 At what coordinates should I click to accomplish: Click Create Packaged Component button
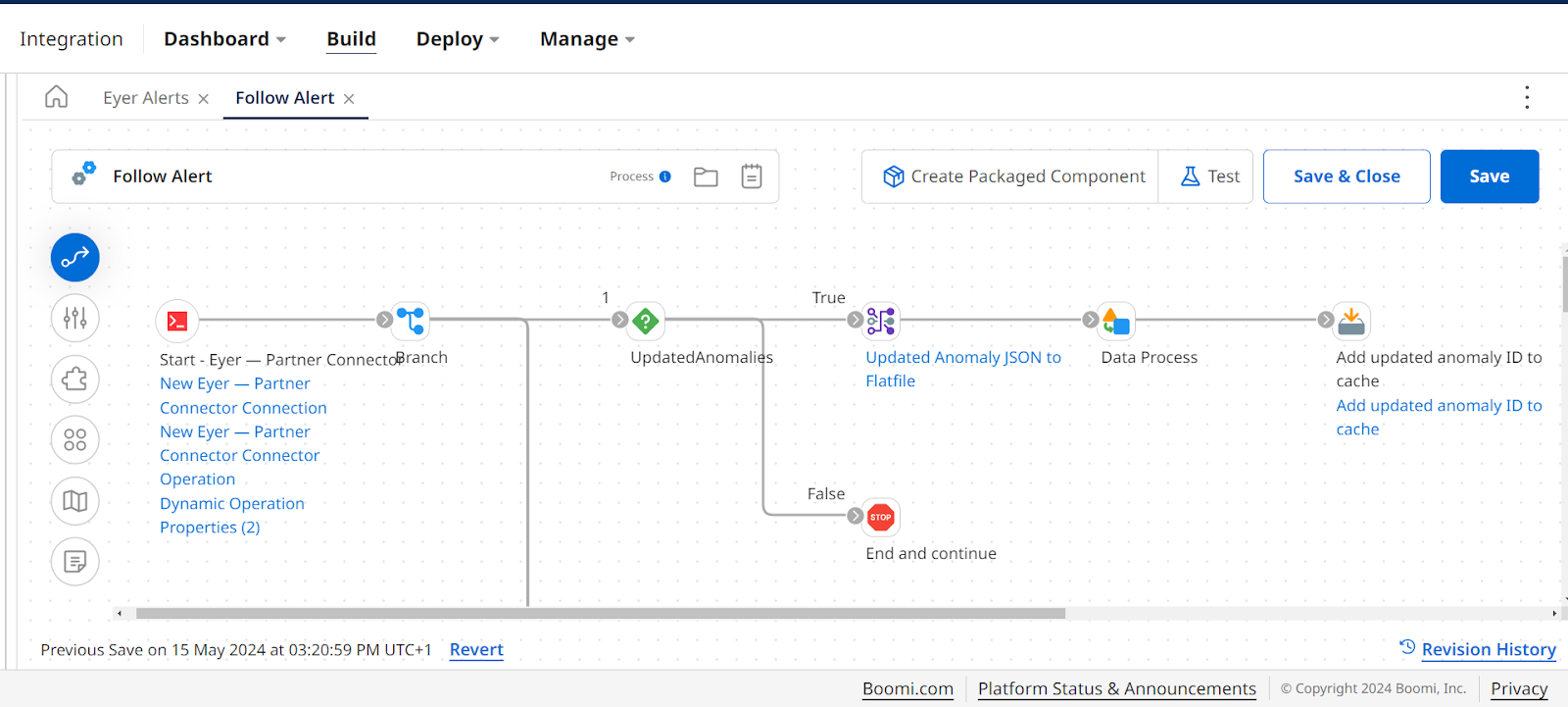[x=1010, y=177]
